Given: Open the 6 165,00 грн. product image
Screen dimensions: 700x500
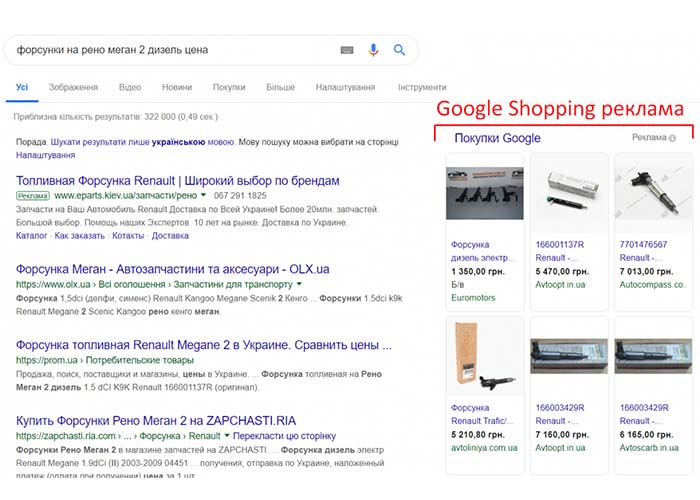Looking at the screenshot, I should [x=653, y=356].
